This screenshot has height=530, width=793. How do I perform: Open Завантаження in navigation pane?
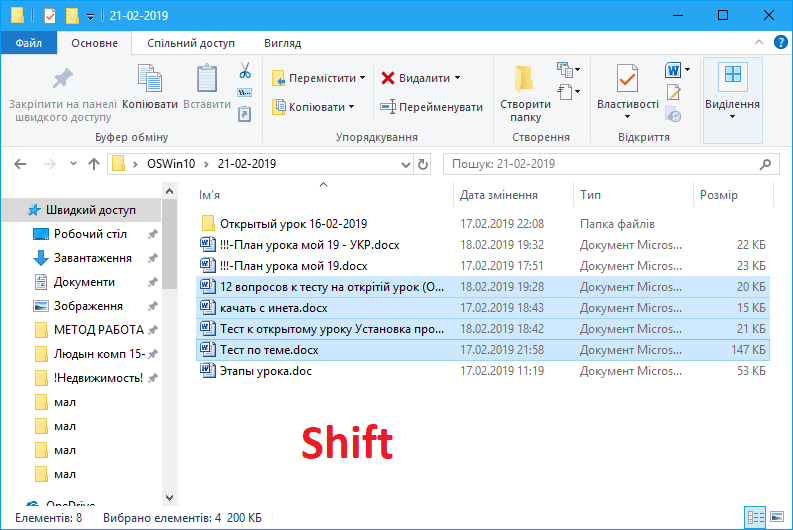click(x=93, y=258)
